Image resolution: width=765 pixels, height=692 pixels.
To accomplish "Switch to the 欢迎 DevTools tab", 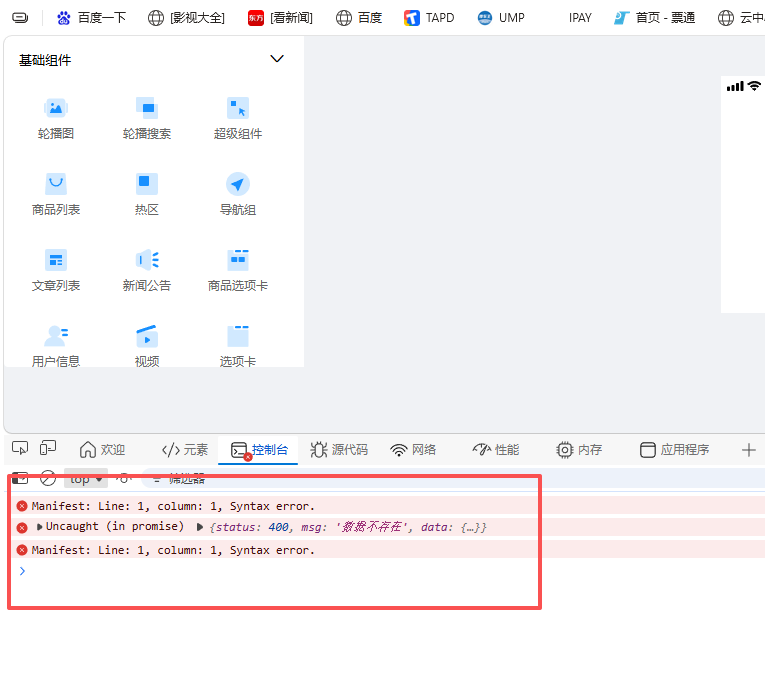I will pos(102,449).
